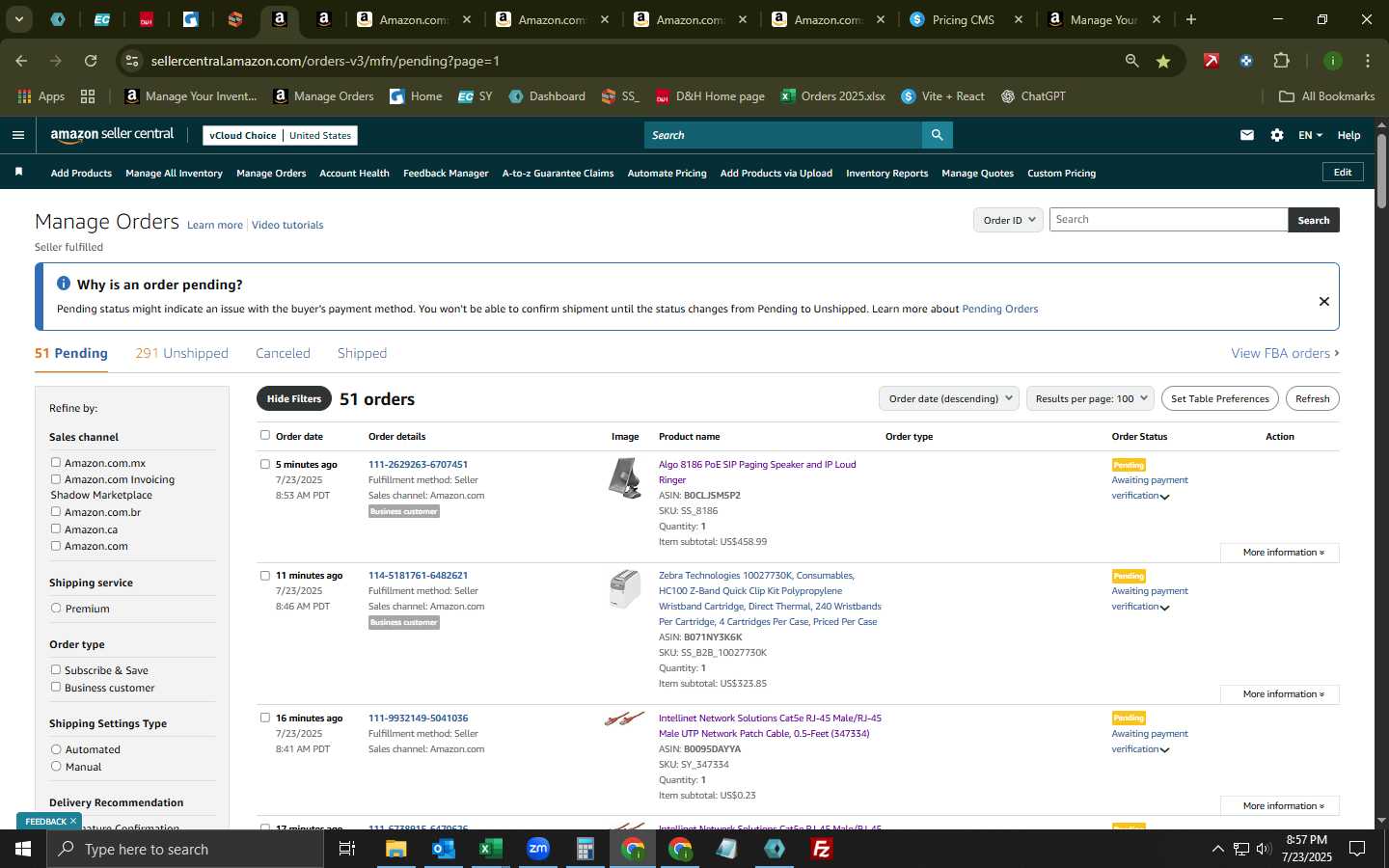Open FileZilla from the taskbar
Image resolution: width=1389 pixels, height=868 pixels.
click(822, 849)
